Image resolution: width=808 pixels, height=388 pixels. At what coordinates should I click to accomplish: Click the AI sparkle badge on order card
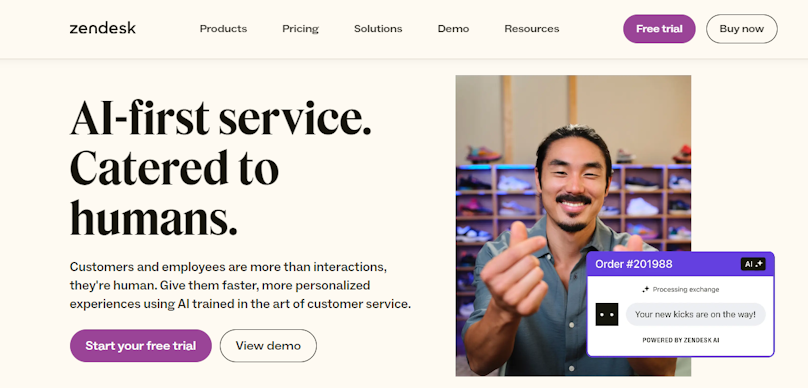(753, 264)
